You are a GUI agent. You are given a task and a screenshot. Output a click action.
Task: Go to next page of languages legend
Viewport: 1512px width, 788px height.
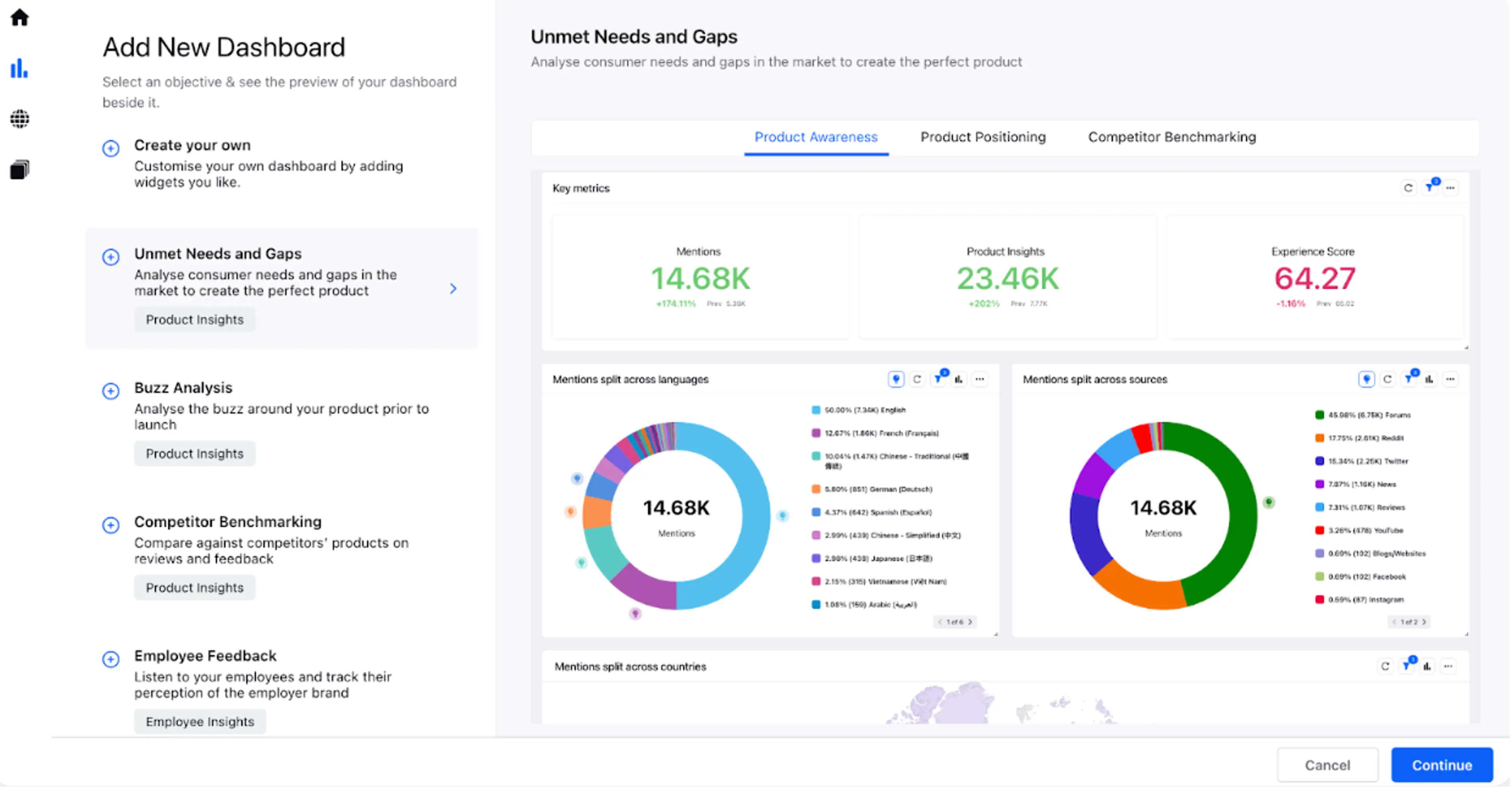pos(970,622)
